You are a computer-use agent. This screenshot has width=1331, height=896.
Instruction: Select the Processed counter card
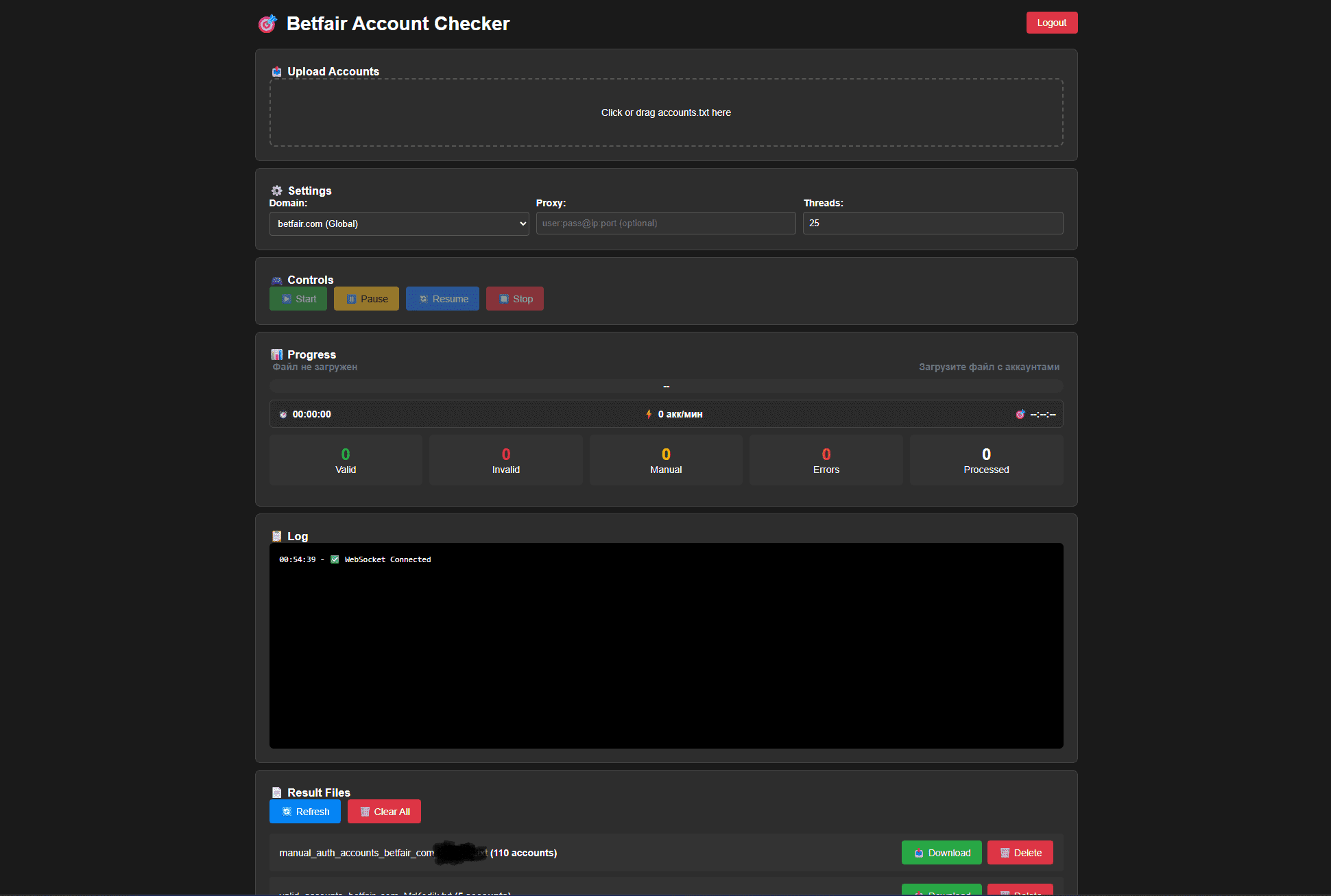point(986,460)
